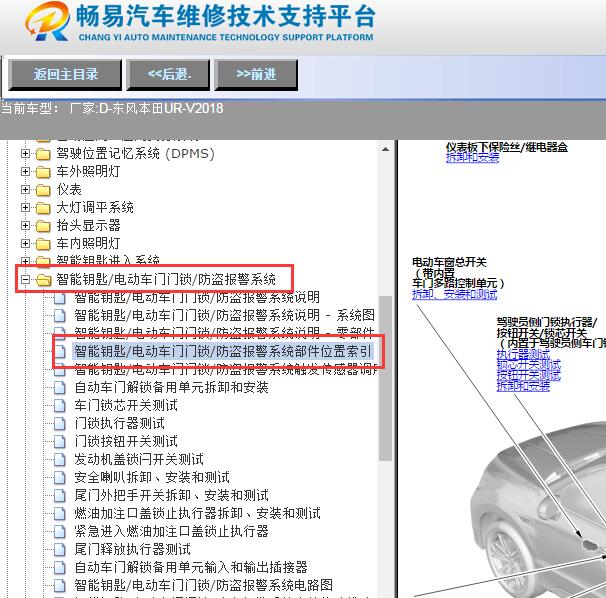Image resolution: width=606 pixels, height=598 pixels.
Task: Click the page icon of 自动车门解锁备用单元输入和输出插接器
Action: (x=60, y=567)
